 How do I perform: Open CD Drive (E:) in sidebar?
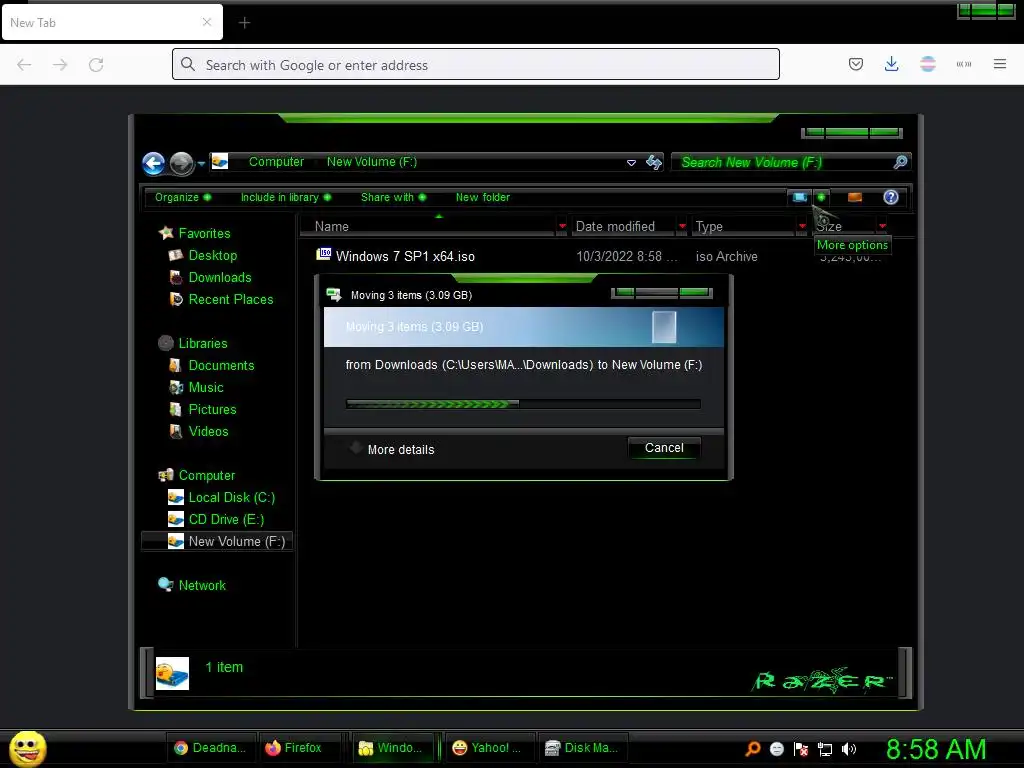(x=227, y=520)
